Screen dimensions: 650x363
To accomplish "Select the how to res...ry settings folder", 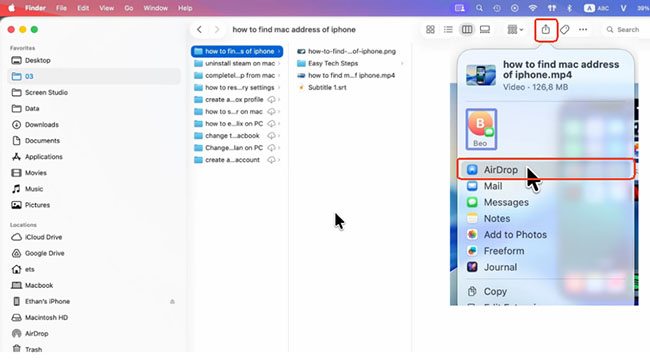I will tap(237, 87).
